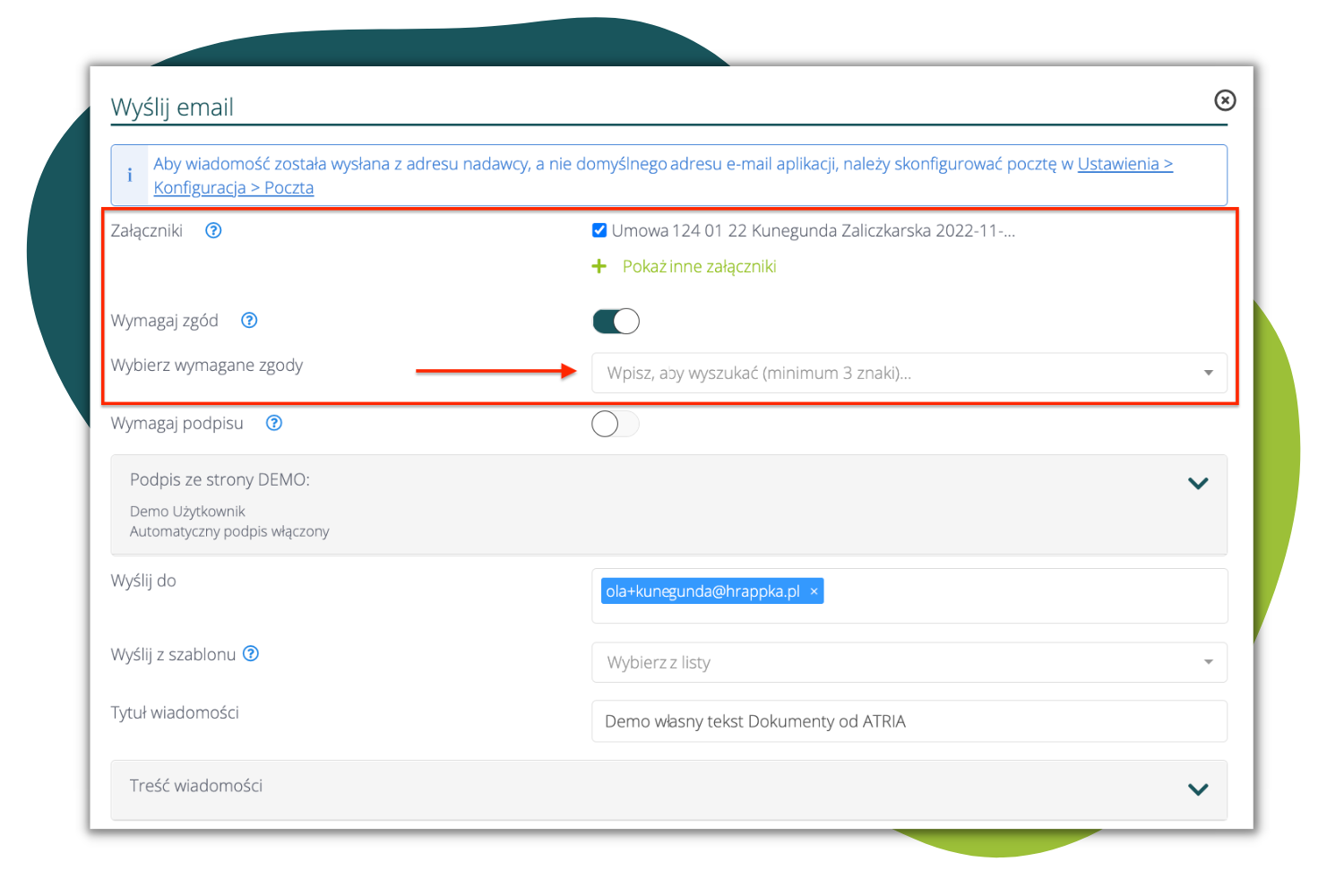Remove ola+kunegunda@hrappka.pl recipient tag
The image size is (1344, 896).
coord(814,591)
